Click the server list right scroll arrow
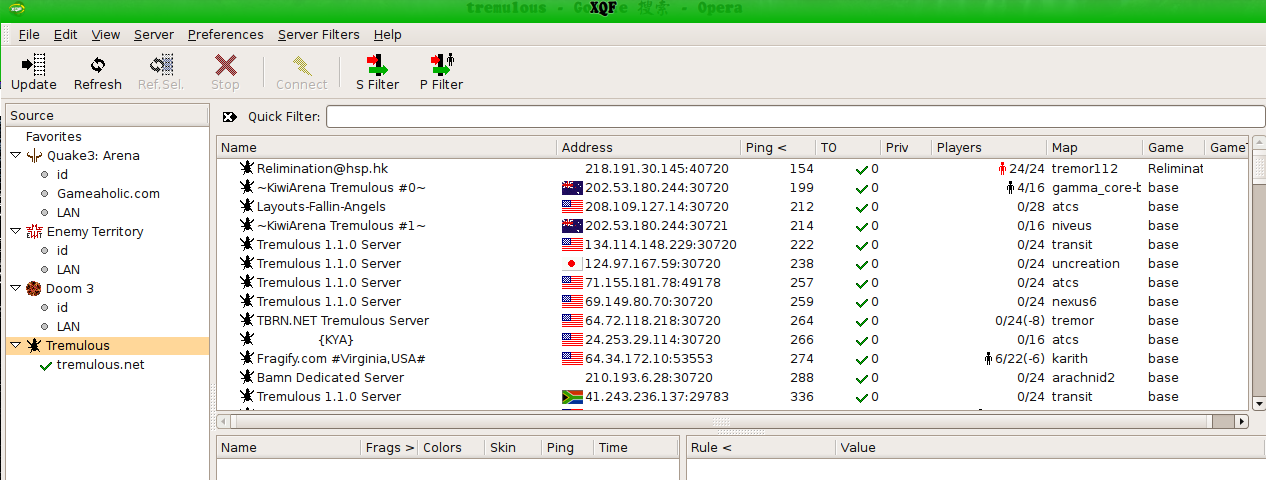1266x480 pixels. point(1242,422)
